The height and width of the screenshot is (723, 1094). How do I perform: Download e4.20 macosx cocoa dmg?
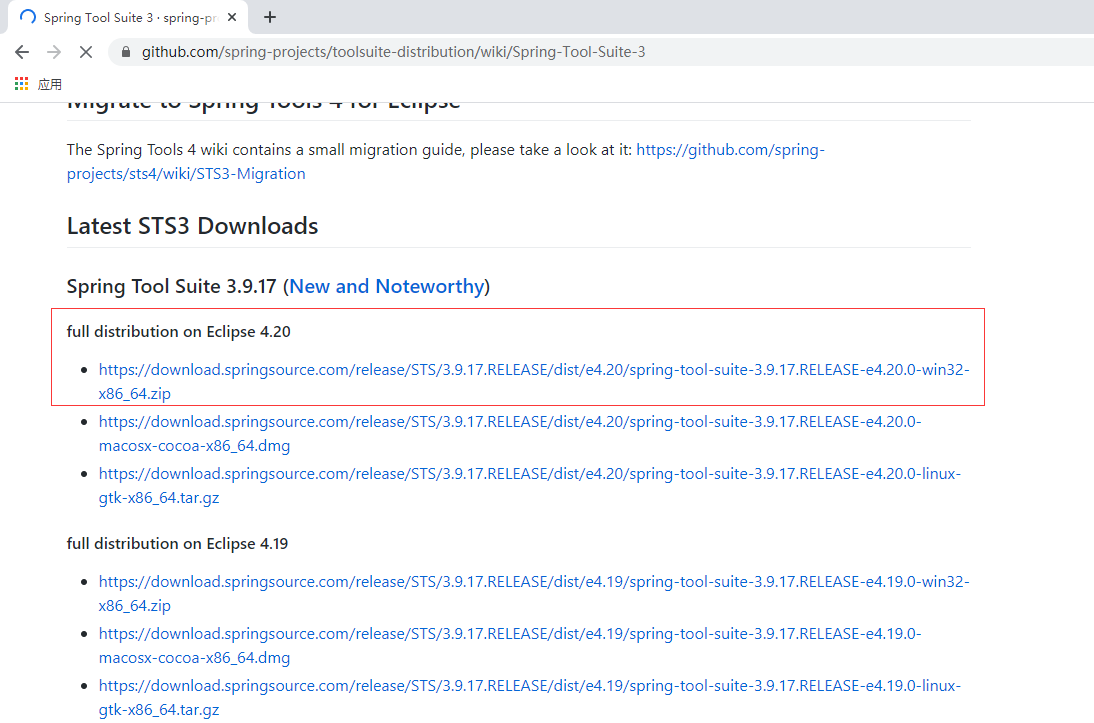coord(510,433)
